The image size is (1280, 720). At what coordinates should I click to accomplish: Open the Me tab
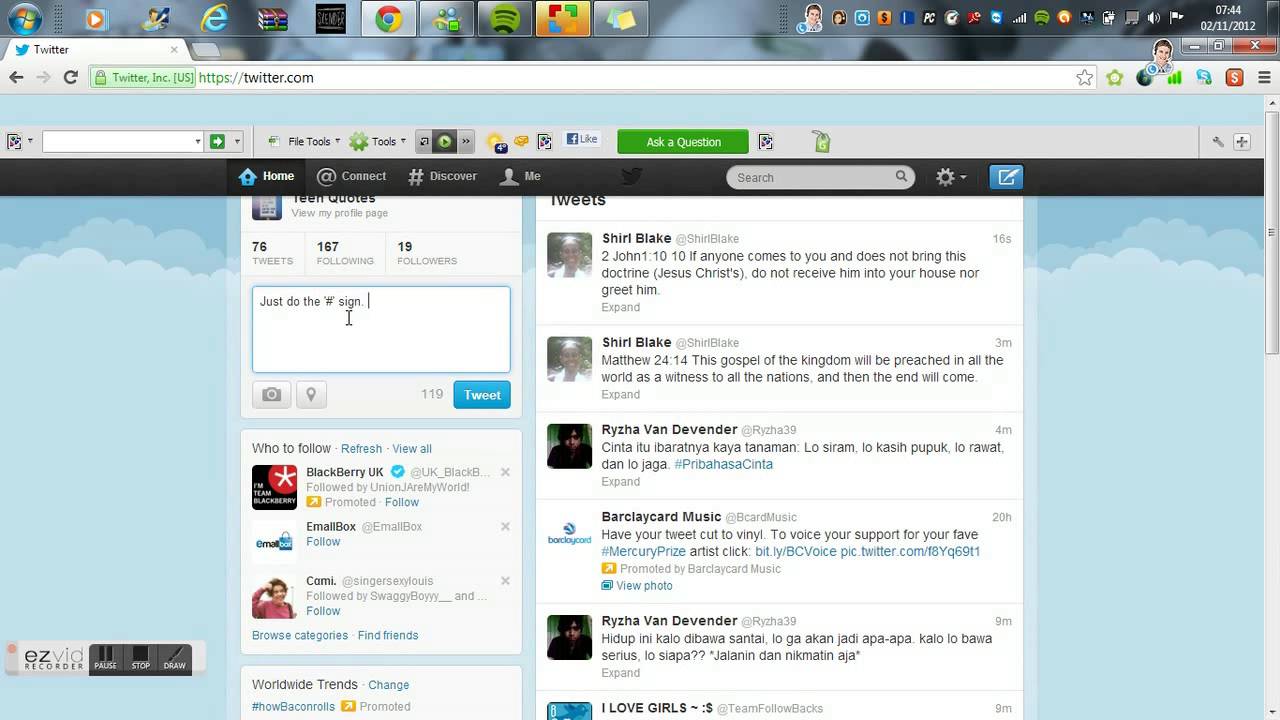(x=521, y=176)
